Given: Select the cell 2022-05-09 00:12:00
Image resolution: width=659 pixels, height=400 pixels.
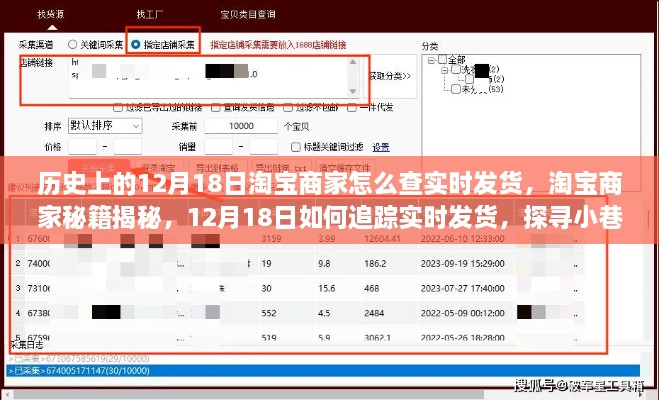Looking at the screenshot, I should [x=462, y=313].
